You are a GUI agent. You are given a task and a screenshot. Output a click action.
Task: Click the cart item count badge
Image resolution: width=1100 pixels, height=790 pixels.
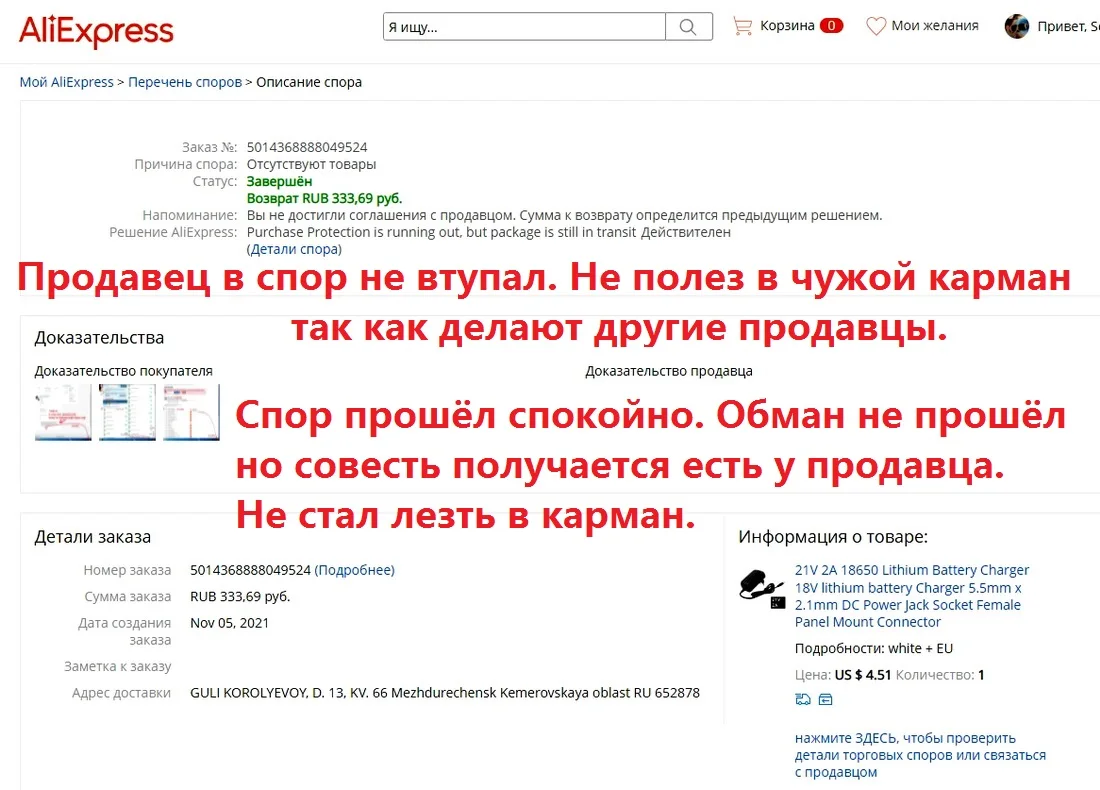[x=831, y=26]
